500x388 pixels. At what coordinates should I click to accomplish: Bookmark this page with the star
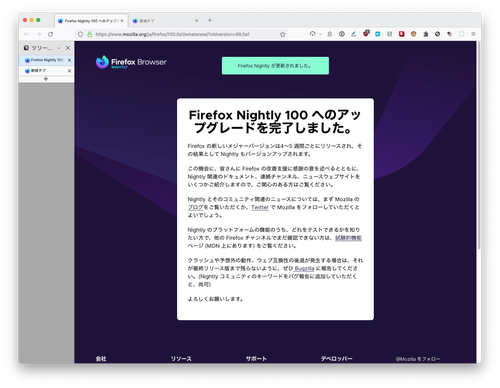[x=283, y=34]
